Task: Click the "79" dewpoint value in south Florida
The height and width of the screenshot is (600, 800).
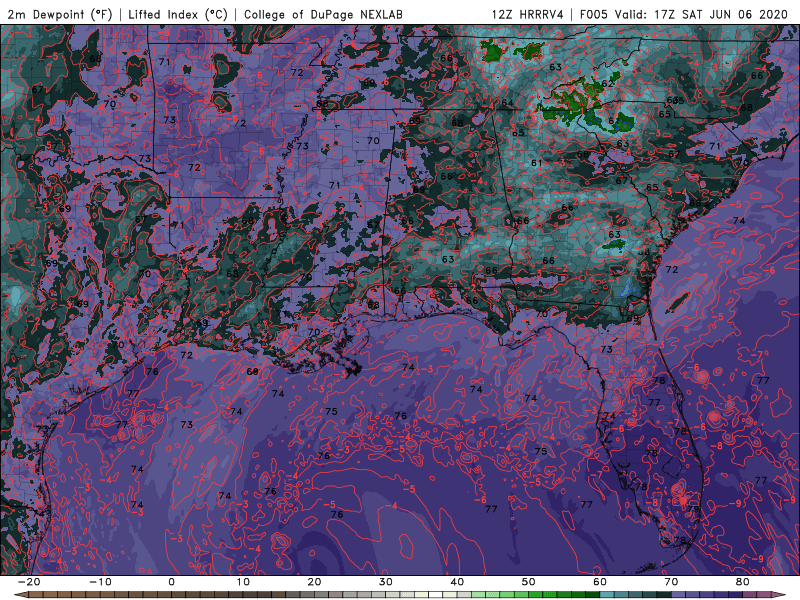Action: 693,509
